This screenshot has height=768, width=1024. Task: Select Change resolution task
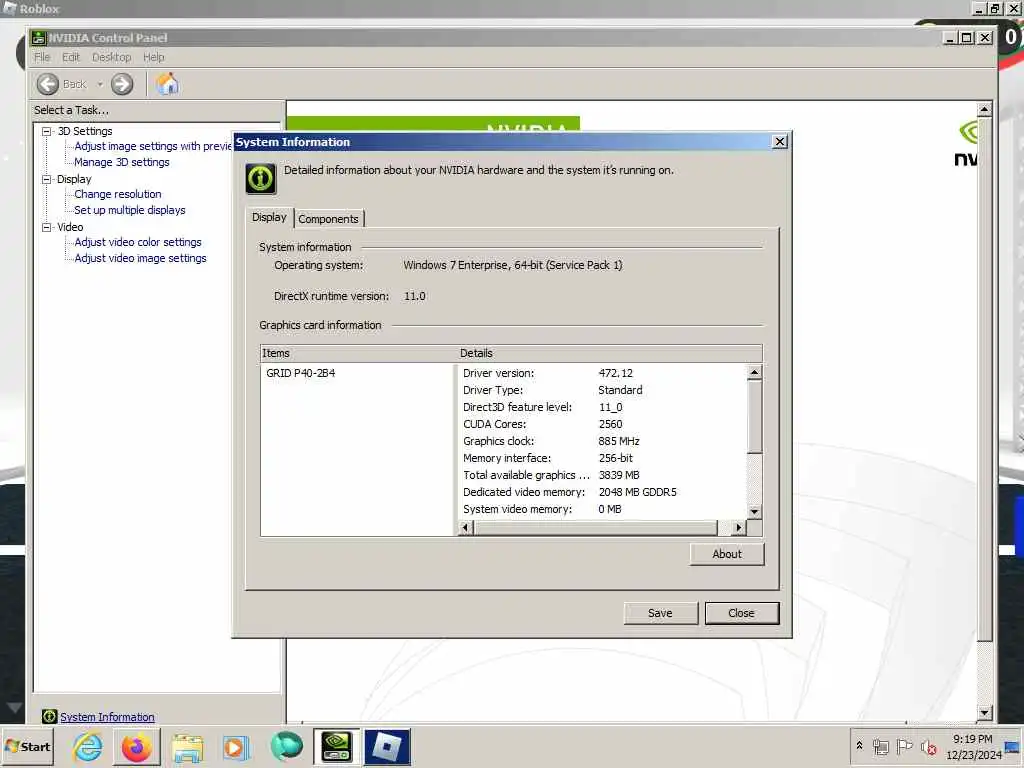point(118,194)
